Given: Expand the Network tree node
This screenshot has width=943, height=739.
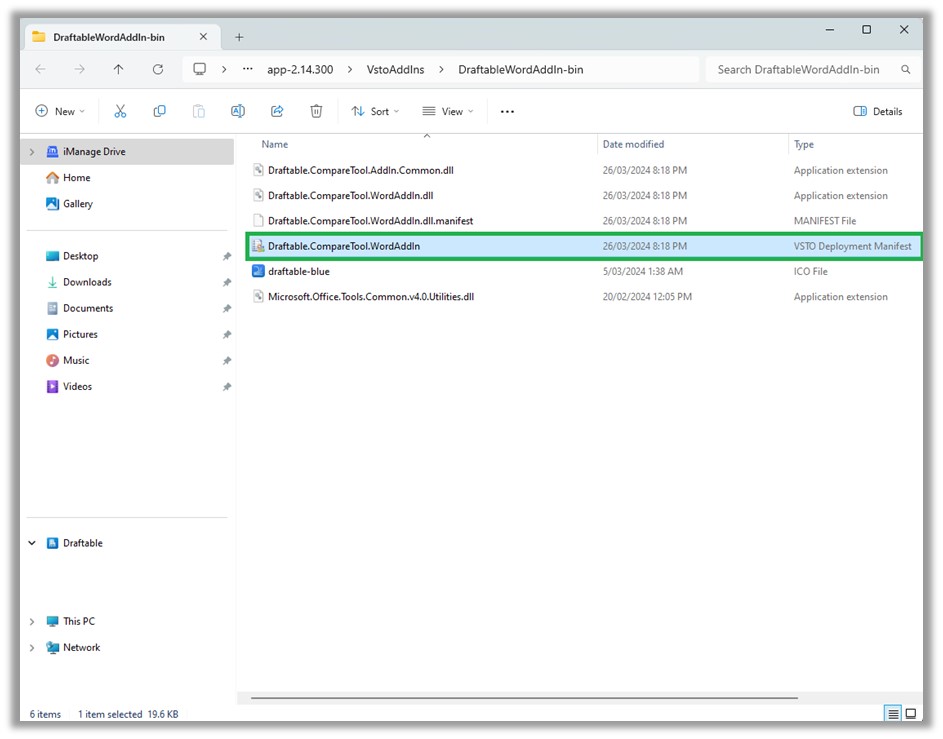Looking at the screenshot, I should click(32, 648).
